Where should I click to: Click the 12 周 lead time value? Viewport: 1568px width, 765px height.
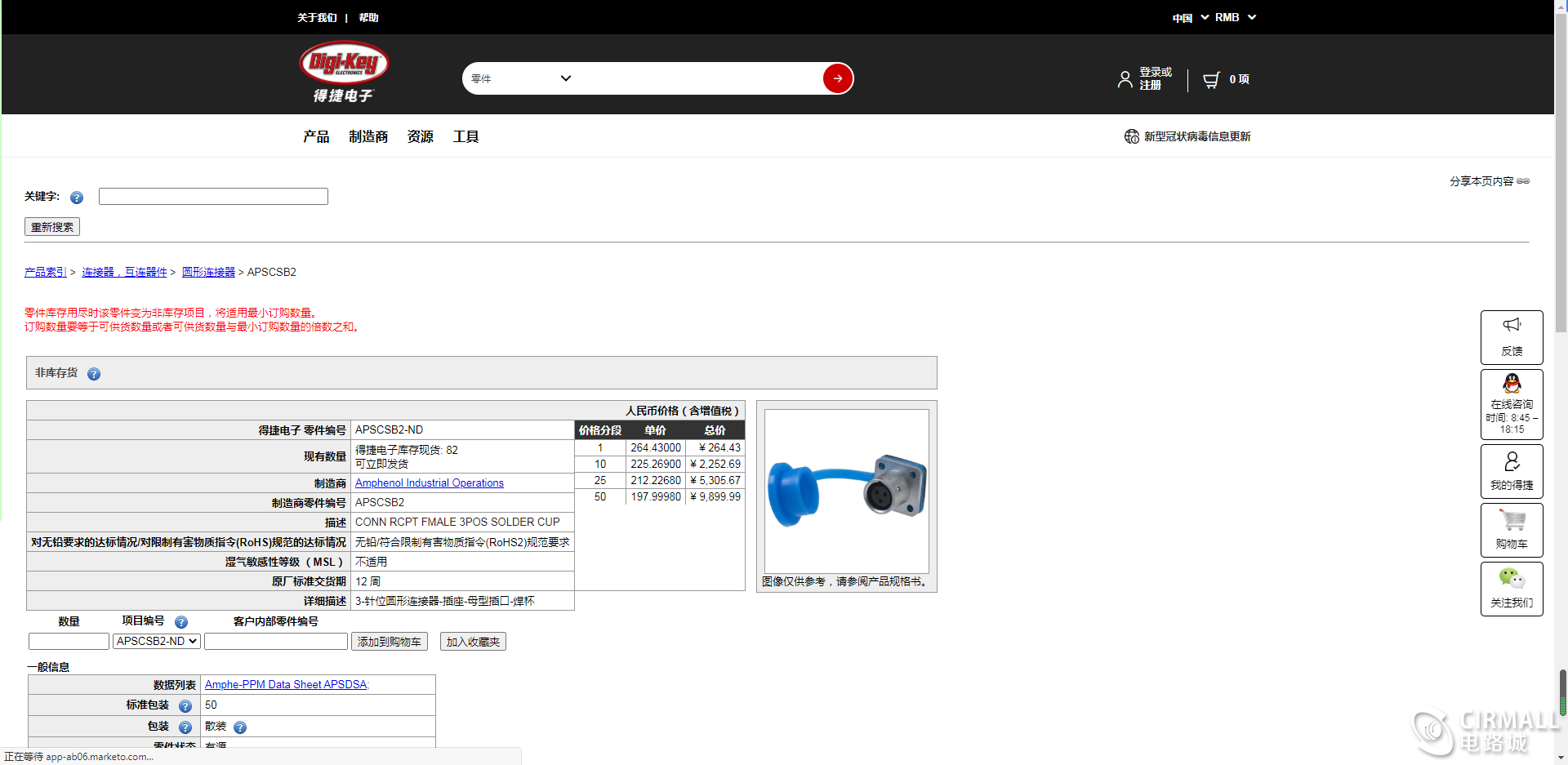point(367,582)
